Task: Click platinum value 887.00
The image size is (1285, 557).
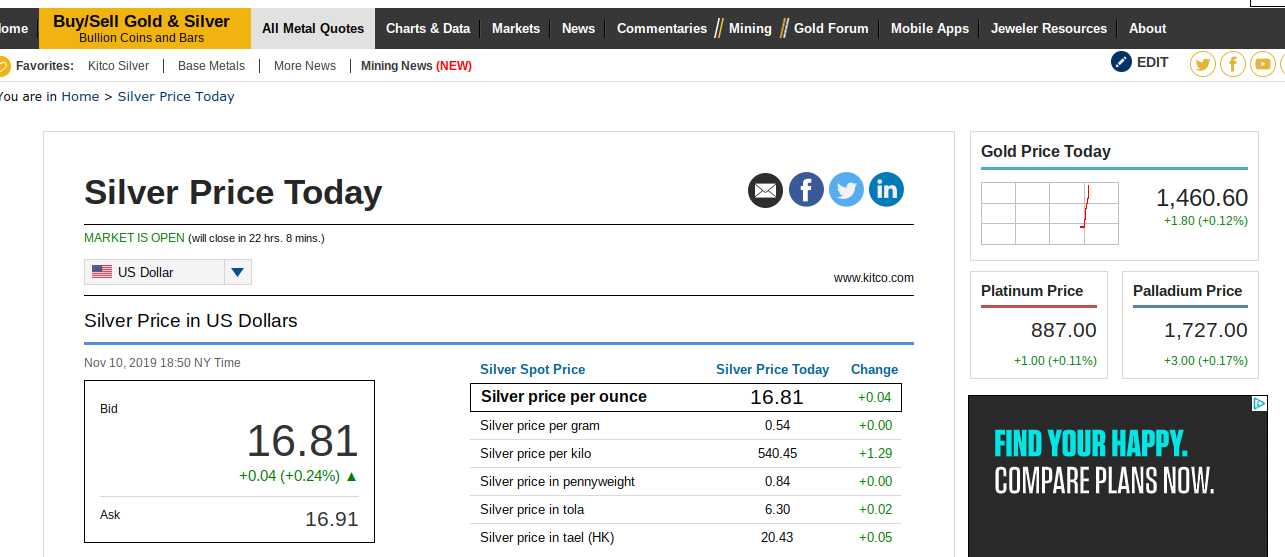Action: (1064, 330)
